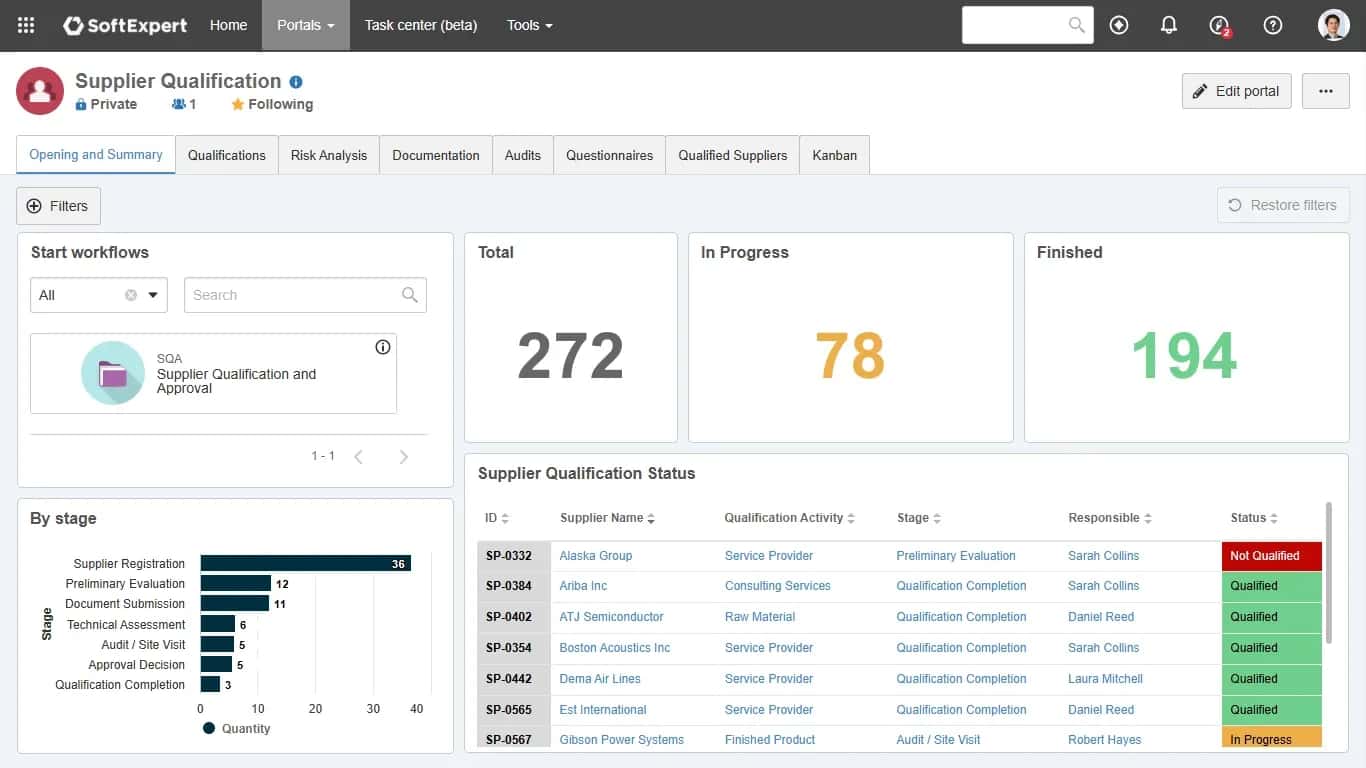This screenshot has width=1366, height=768.
Task: Expand the All category dropdown arrow
Action: click(153, 295)
